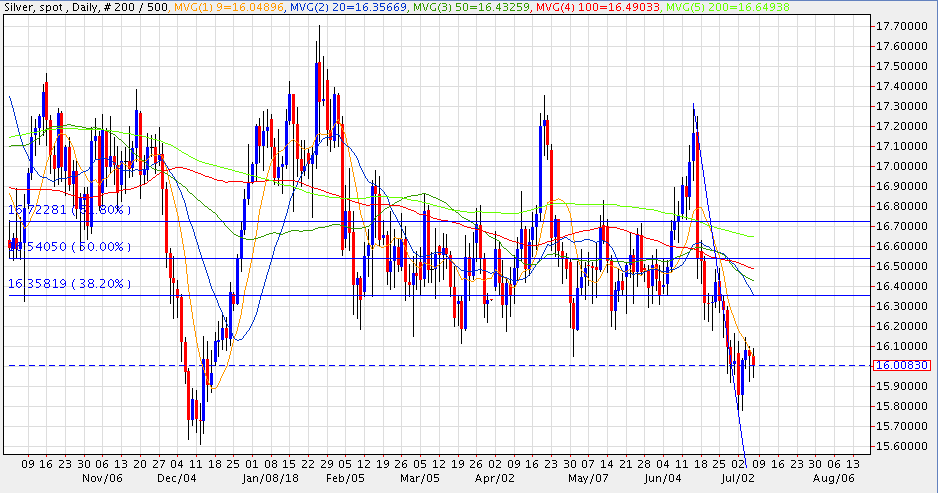Click the 16.20000 price axis label
Viewport: 938px width, 493px height.
(903, 326)
